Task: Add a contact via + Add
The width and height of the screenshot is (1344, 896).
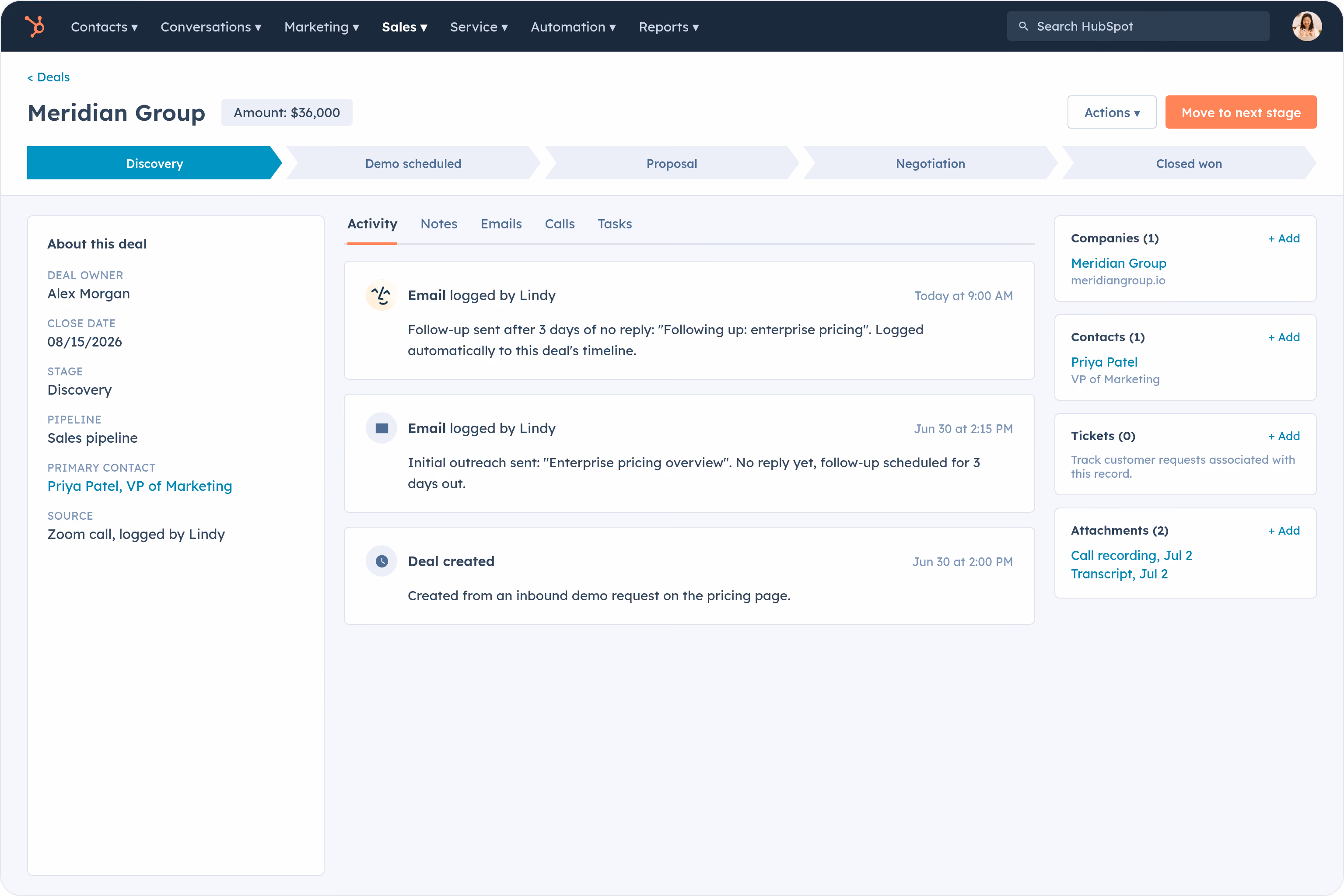Action: click(1284, 337)
